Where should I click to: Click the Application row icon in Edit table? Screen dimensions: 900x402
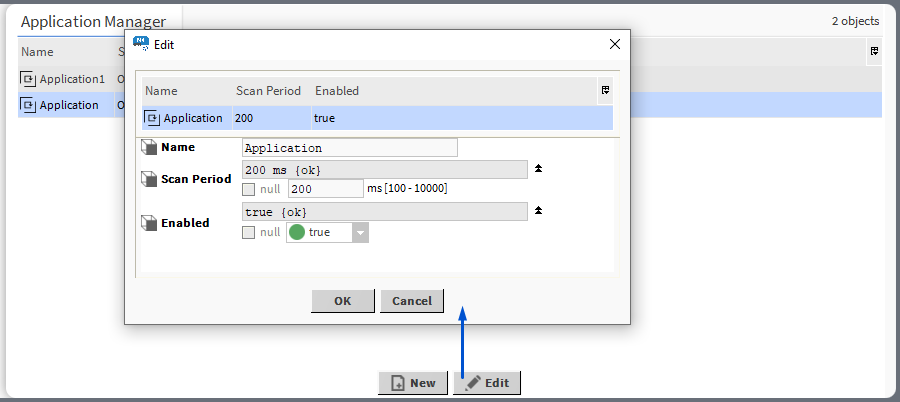coord(153,118)
